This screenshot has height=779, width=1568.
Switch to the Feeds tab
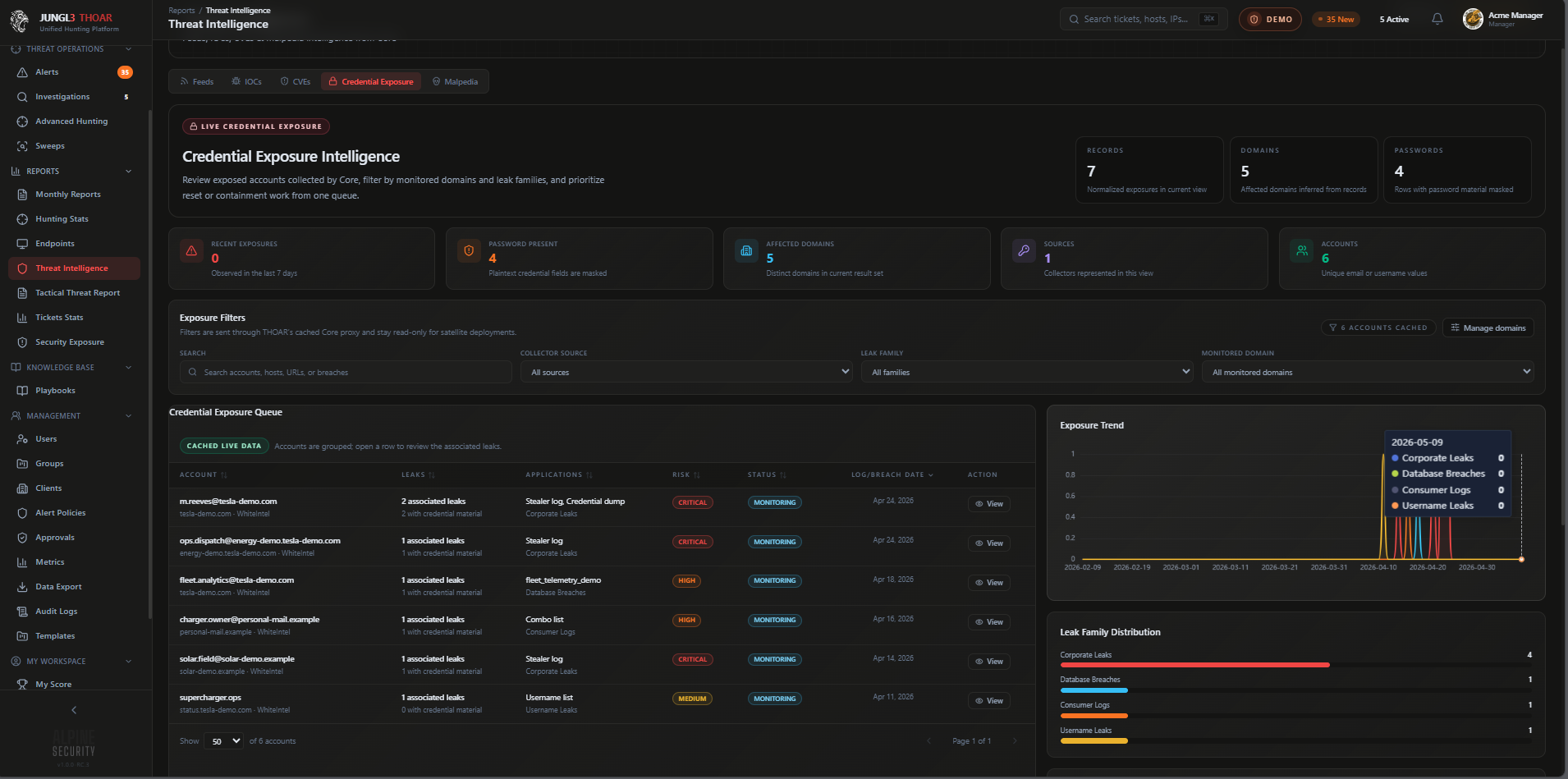click(197, 82)
